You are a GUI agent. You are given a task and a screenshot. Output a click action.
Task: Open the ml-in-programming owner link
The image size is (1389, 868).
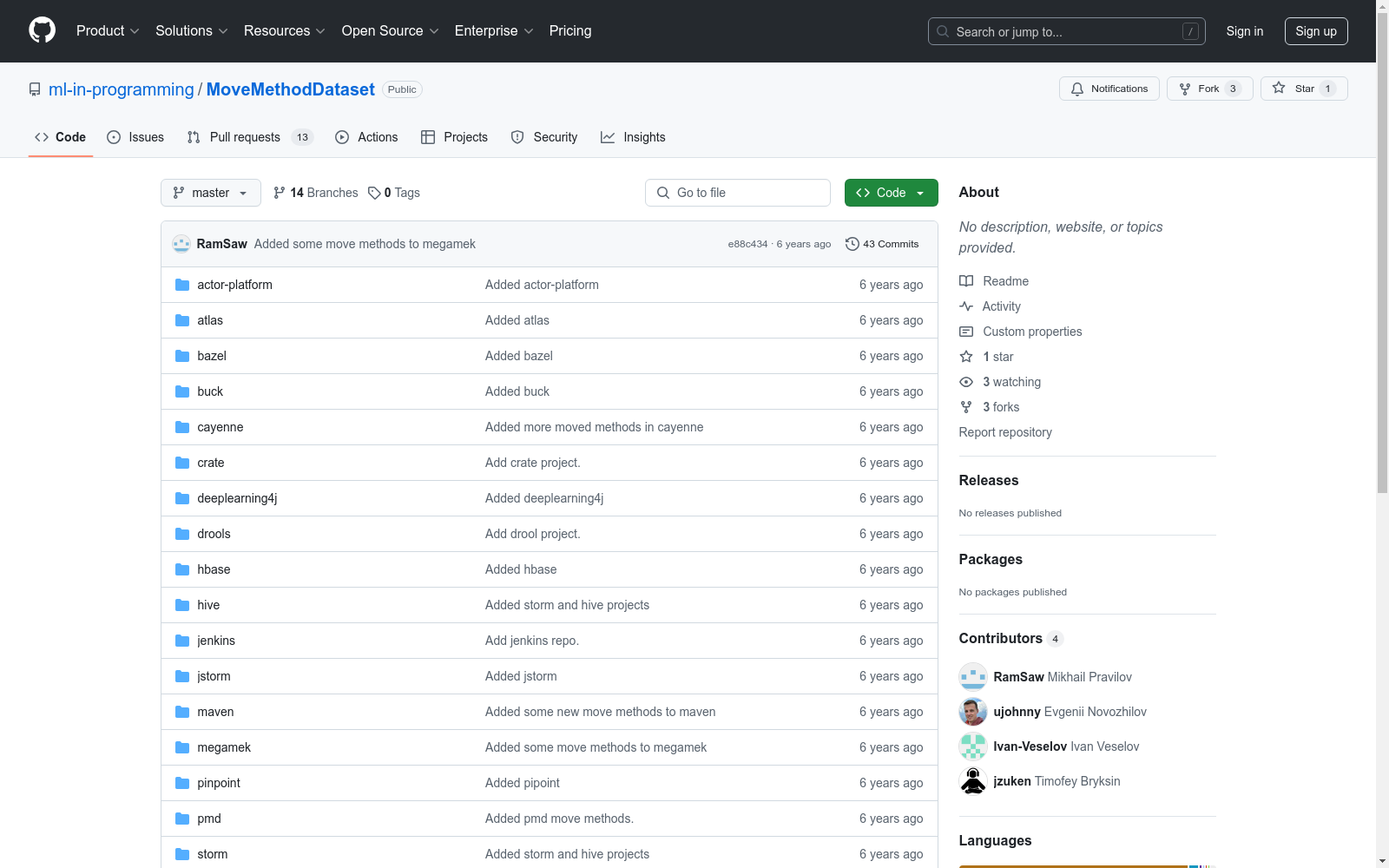(x=122, y=89)
